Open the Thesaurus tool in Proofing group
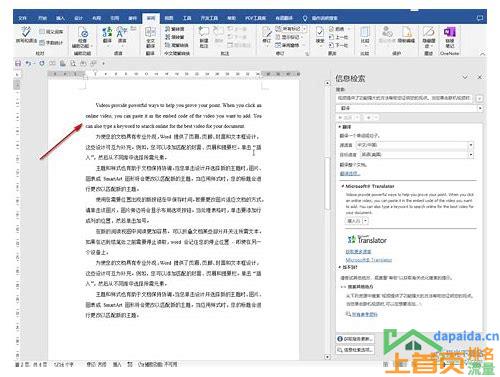The image size is (500, 377). 51,32
